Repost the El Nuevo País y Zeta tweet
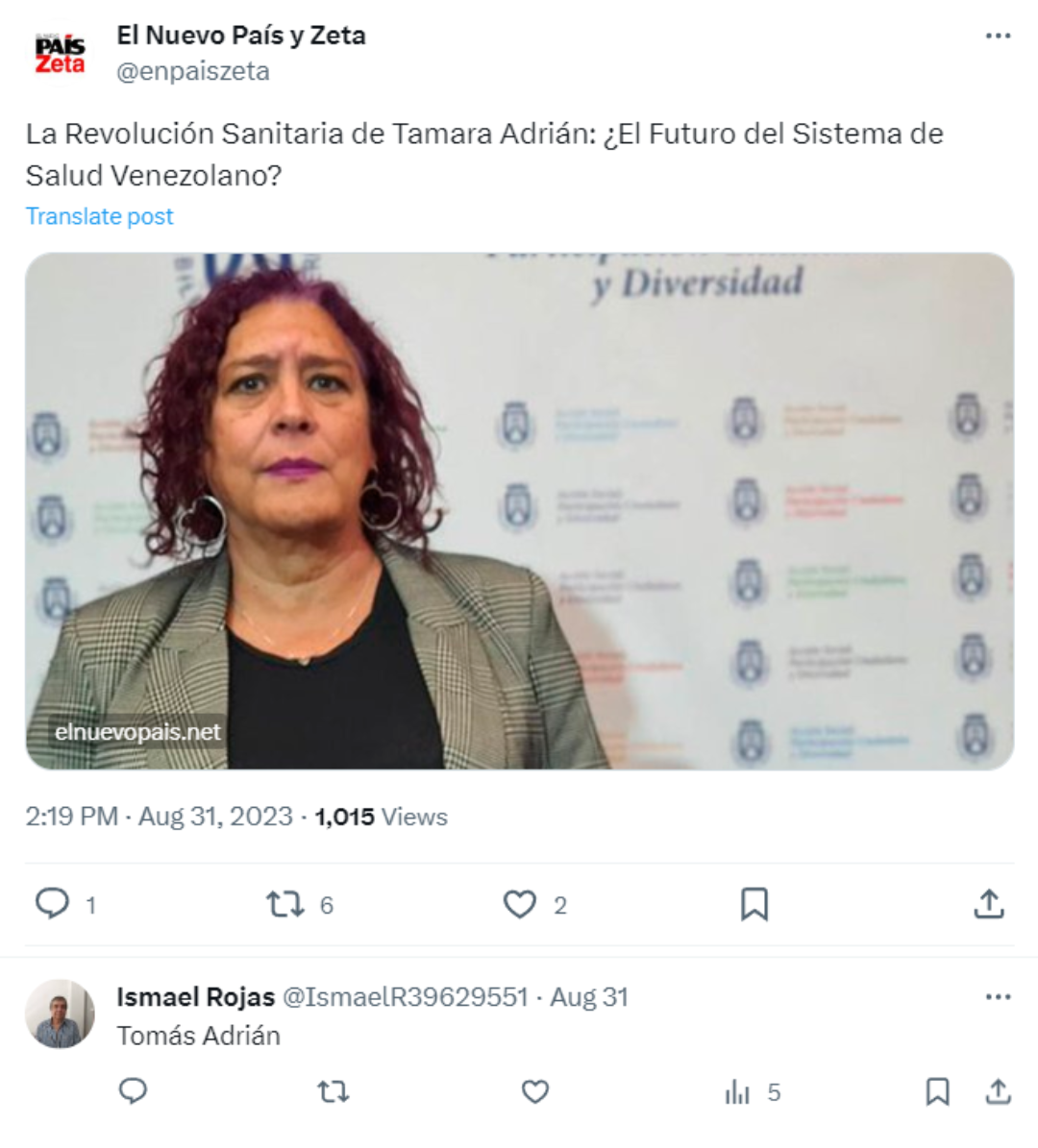 [284, 904]
